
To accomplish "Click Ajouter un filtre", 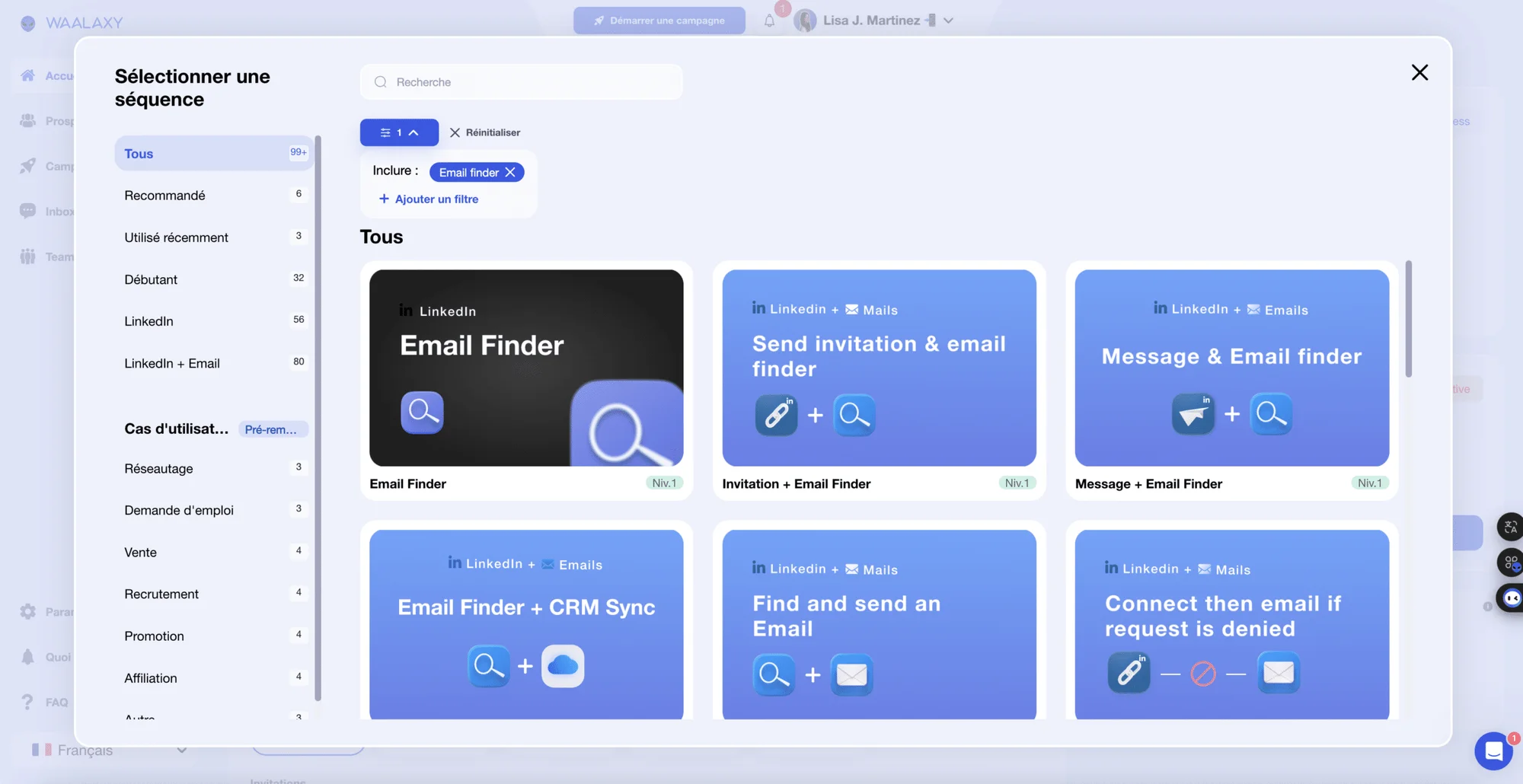I will pyautogui.click(x=429, y=199).
